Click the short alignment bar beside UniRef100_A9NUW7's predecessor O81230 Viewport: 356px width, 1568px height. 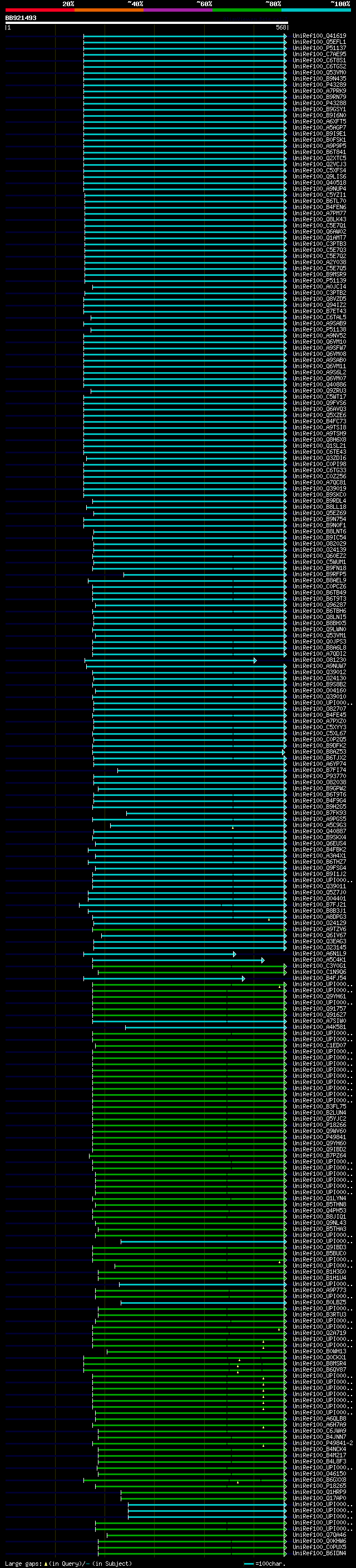(x=170, y=660)
